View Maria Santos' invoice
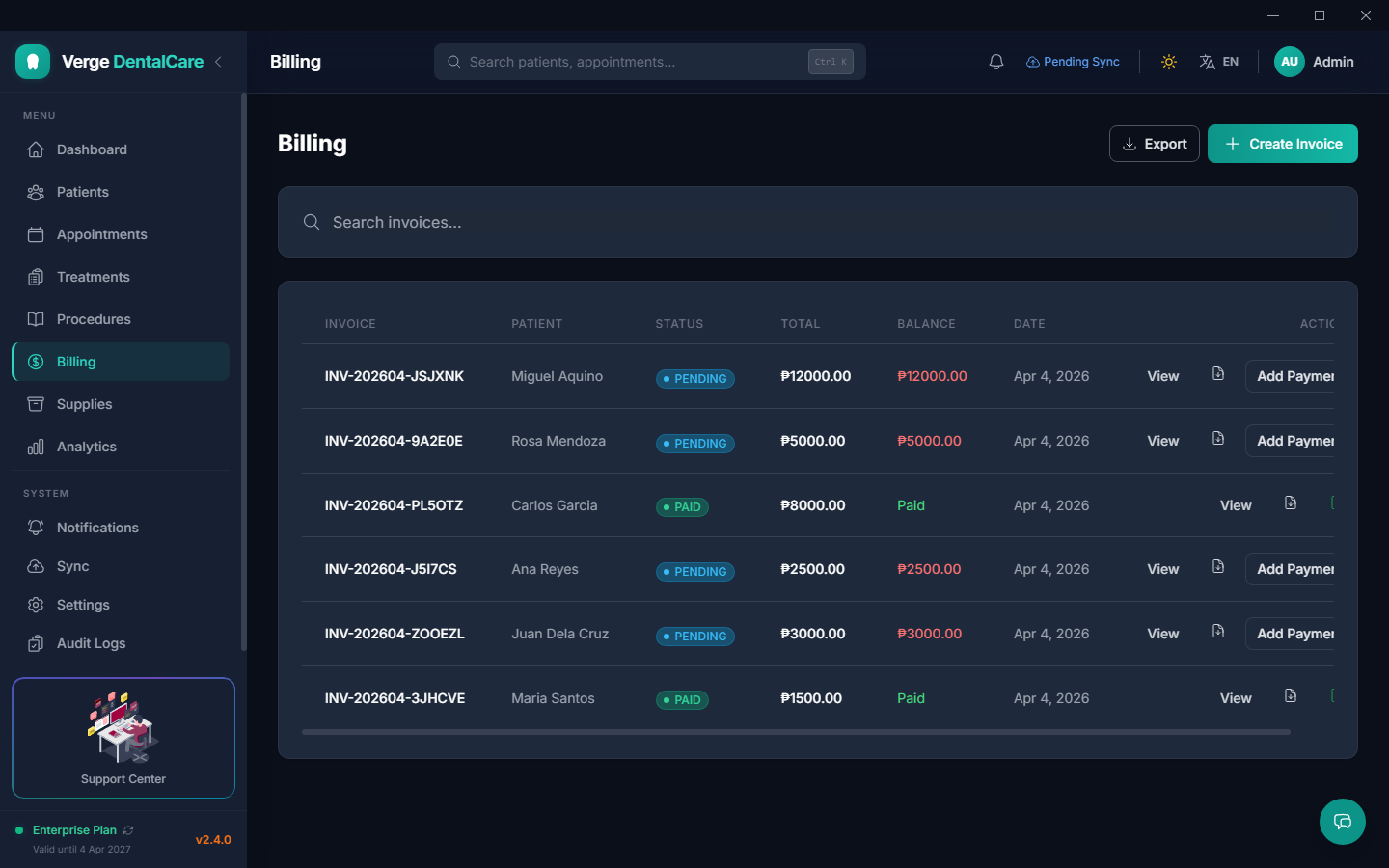 click(x=1236, y=698)
